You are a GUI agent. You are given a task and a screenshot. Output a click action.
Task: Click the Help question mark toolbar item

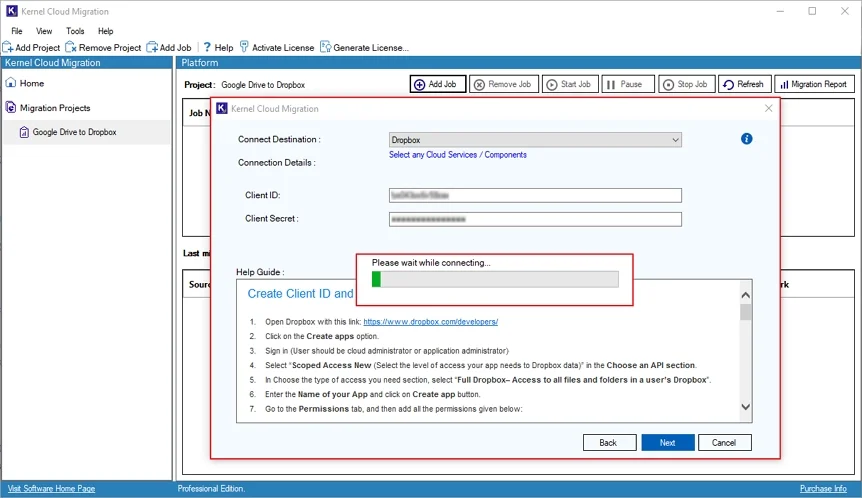218,48
